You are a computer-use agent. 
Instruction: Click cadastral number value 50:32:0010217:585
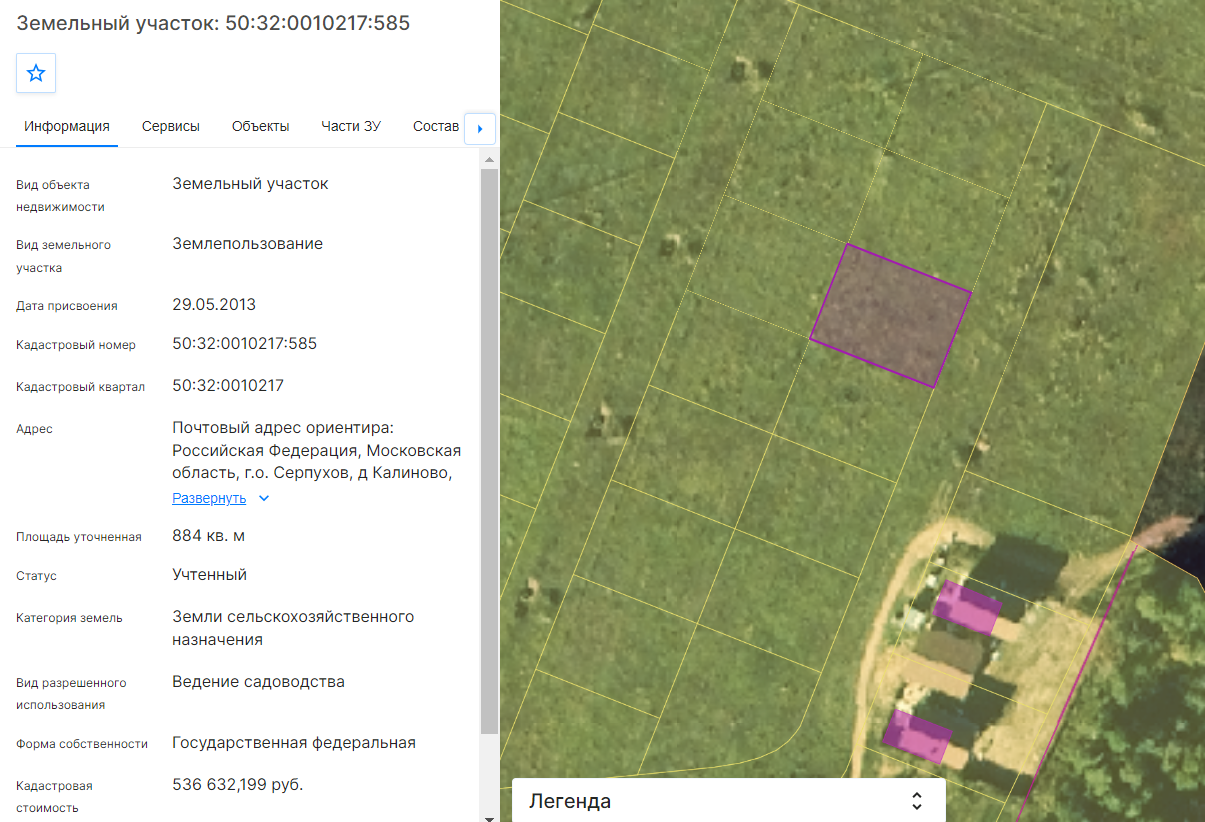pos(245,344)
